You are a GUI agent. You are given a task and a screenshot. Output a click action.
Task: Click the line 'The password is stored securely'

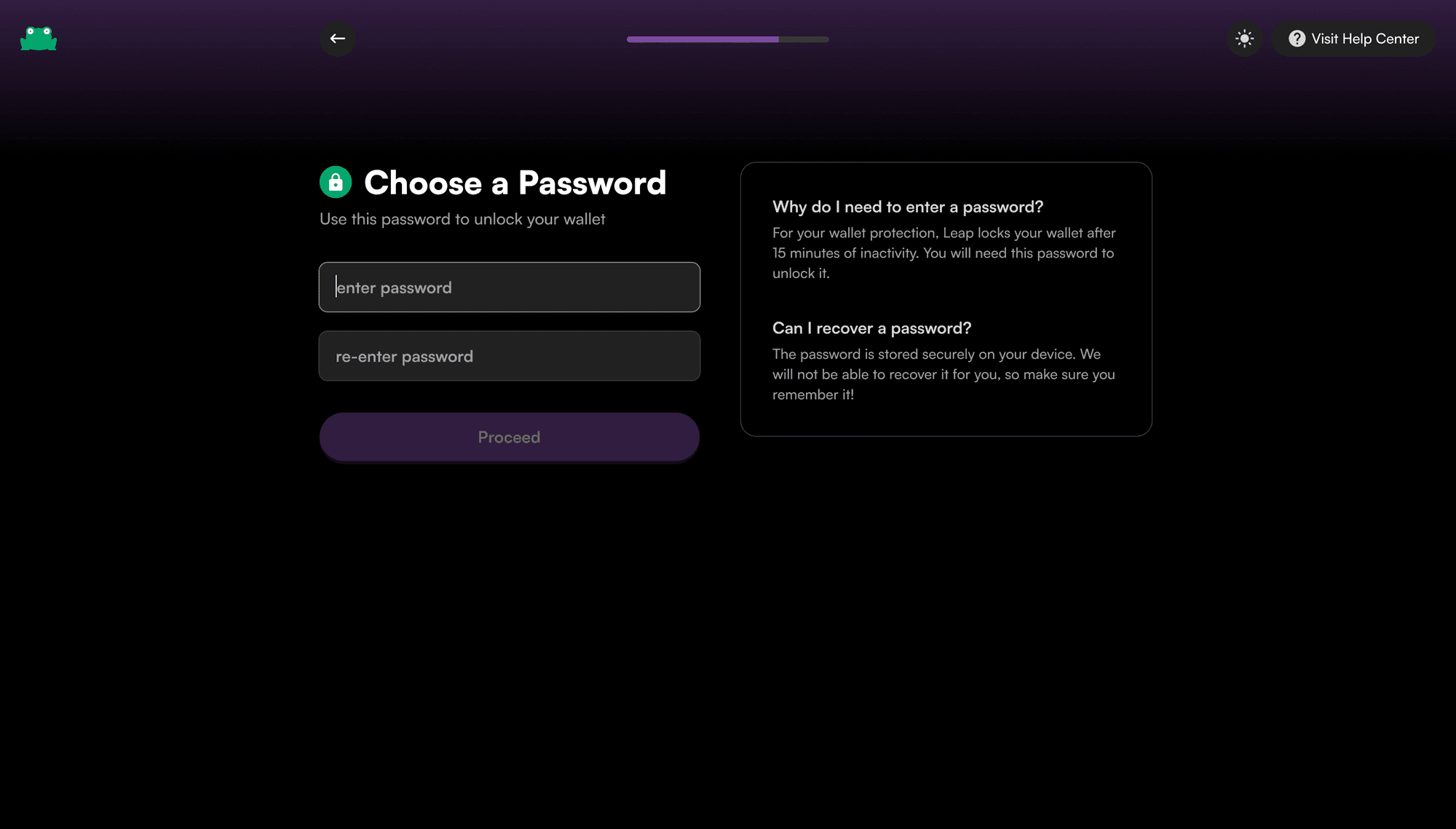coord(936,354)
